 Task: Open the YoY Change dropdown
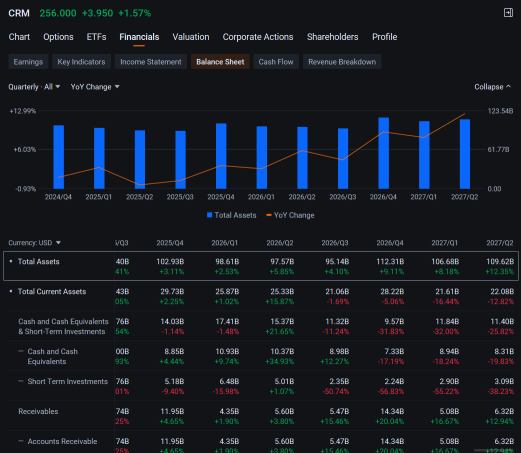point(95,87)
